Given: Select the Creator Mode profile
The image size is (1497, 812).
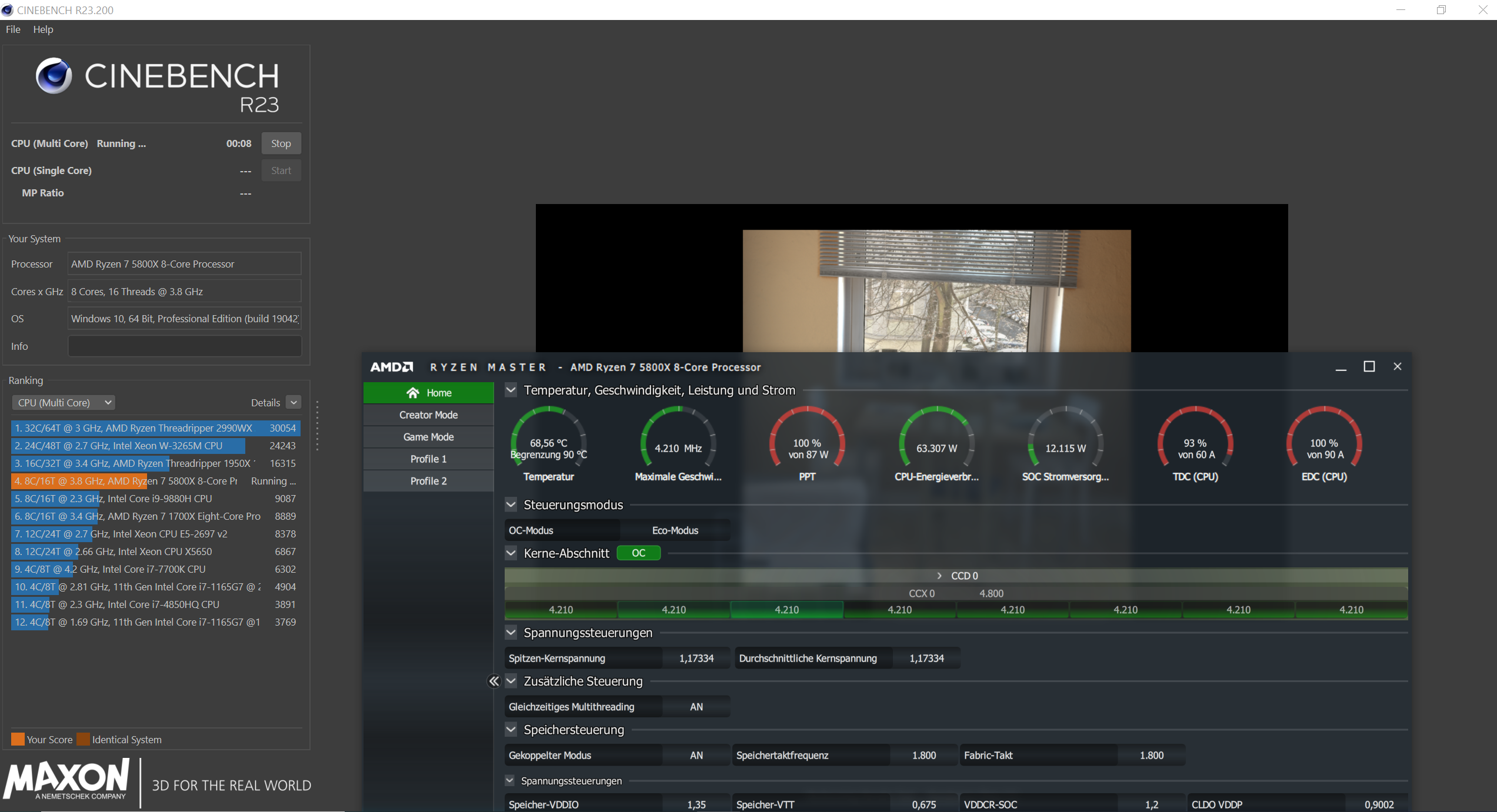Looking at the screenshot, I should 428,415.
